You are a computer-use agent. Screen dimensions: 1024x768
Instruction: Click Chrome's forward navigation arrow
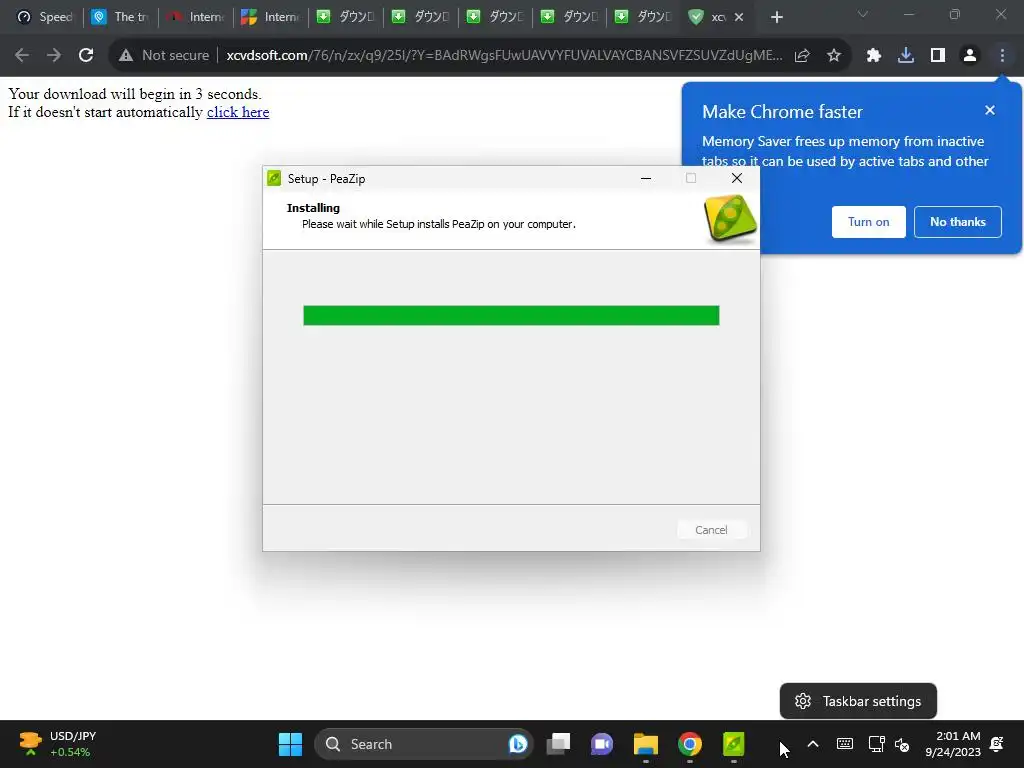coord(54,56)
